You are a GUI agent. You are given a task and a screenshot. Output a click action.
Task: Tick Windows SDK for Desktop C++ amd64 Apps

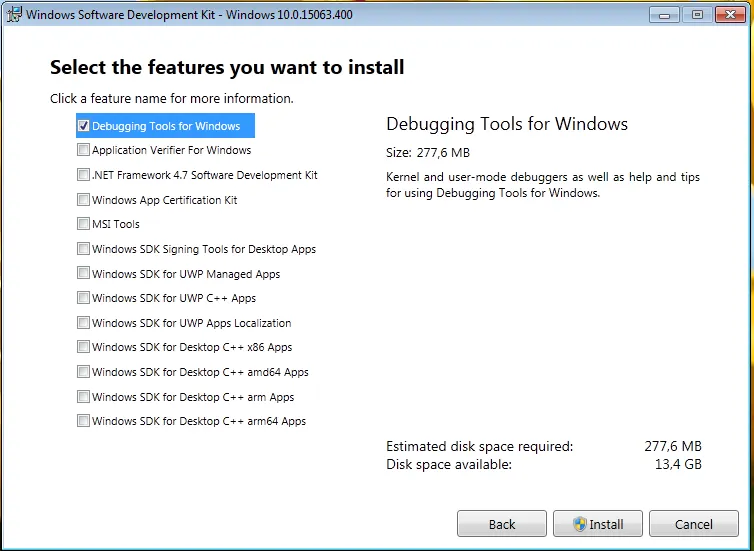point(83,372)
